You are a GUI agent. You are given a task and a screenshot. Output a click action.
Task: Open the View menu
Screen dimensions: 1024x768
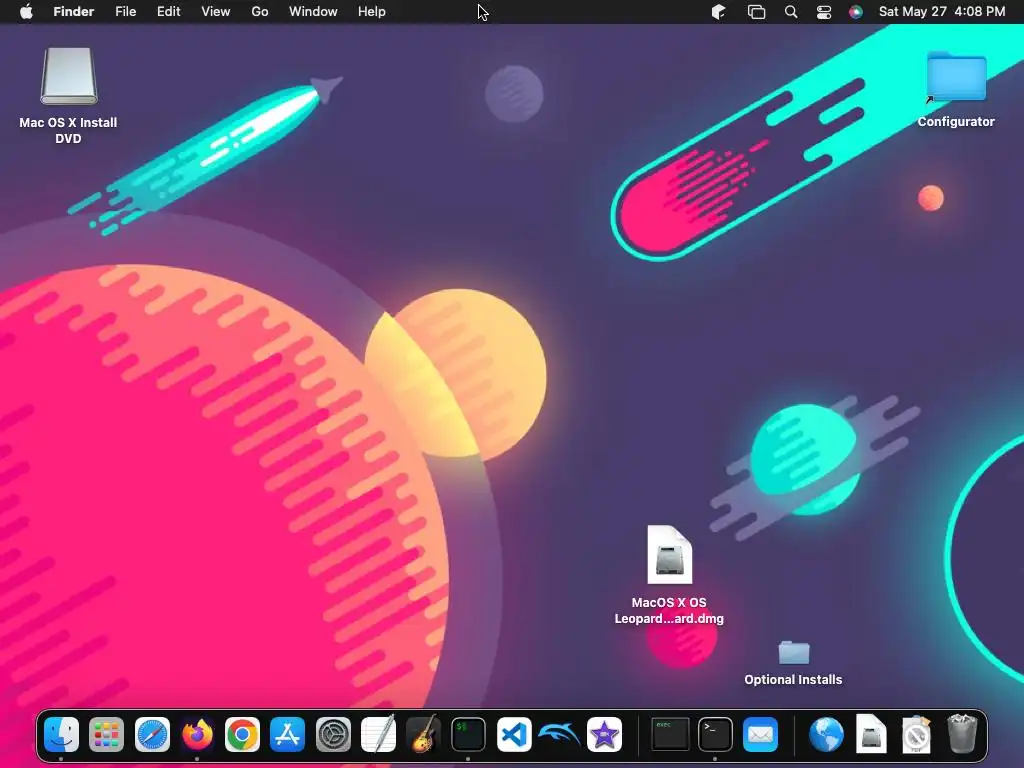click(216, 12)
